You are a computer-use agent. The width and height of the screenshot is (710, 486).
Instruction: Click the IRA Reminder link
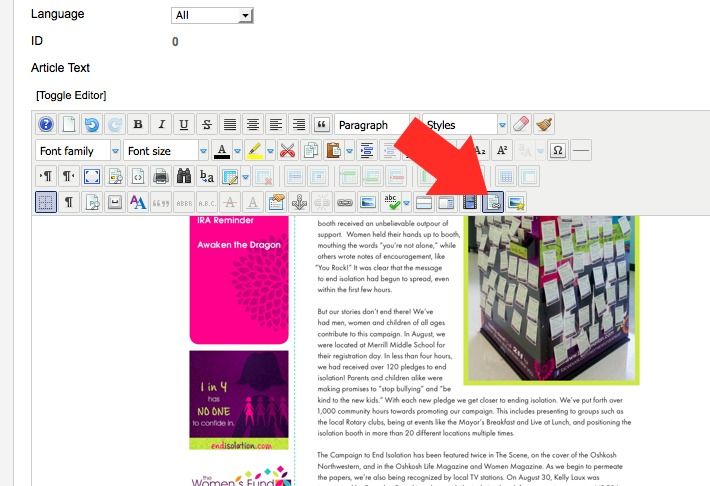pos(225,220)
